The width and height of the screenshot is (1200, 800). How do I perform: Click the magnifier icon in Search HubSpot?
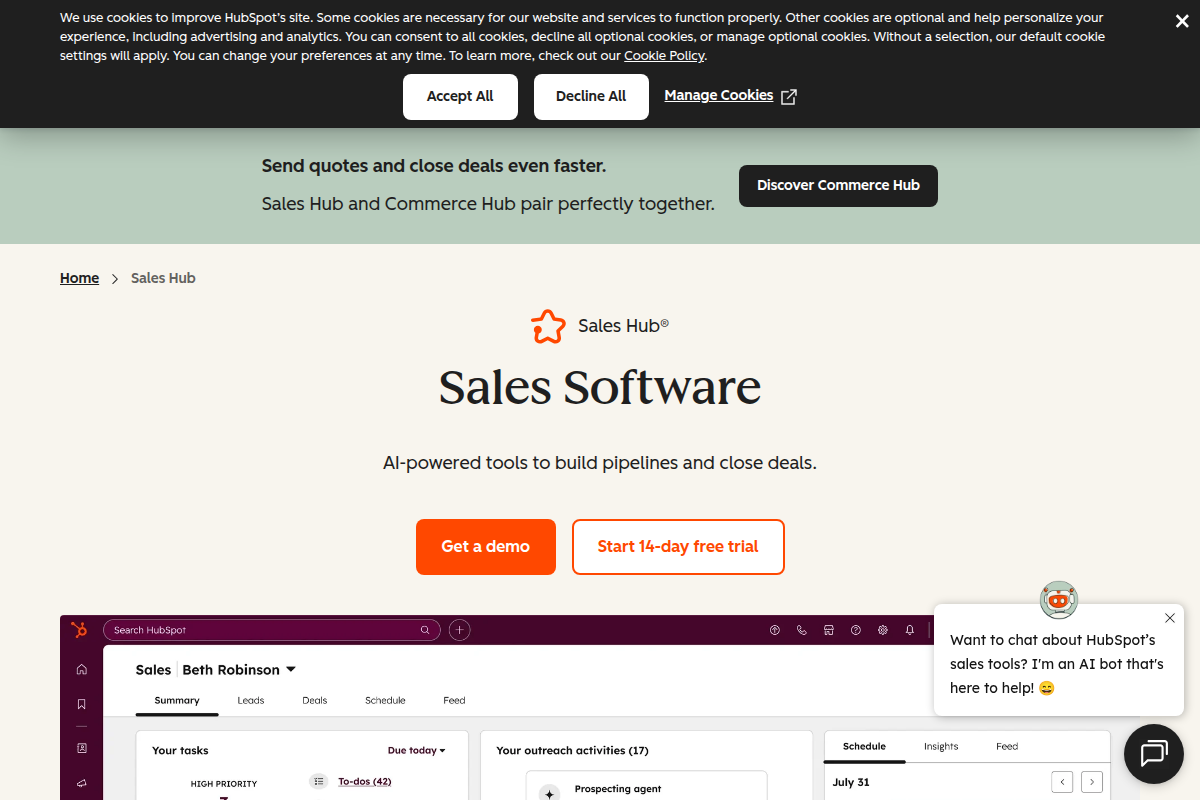tap(425, 630)
